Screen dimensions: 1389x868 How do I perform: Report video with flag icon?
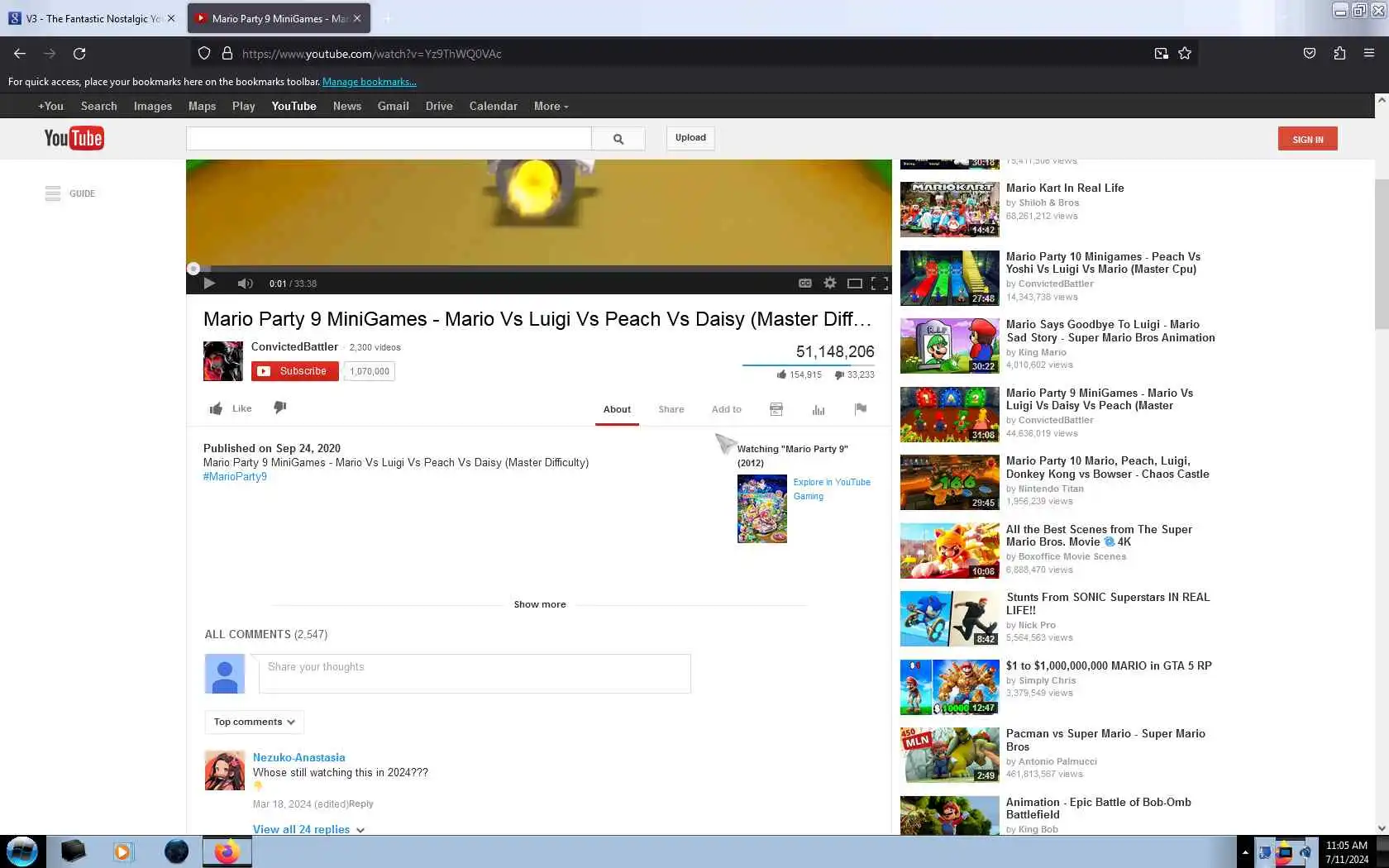861,408
